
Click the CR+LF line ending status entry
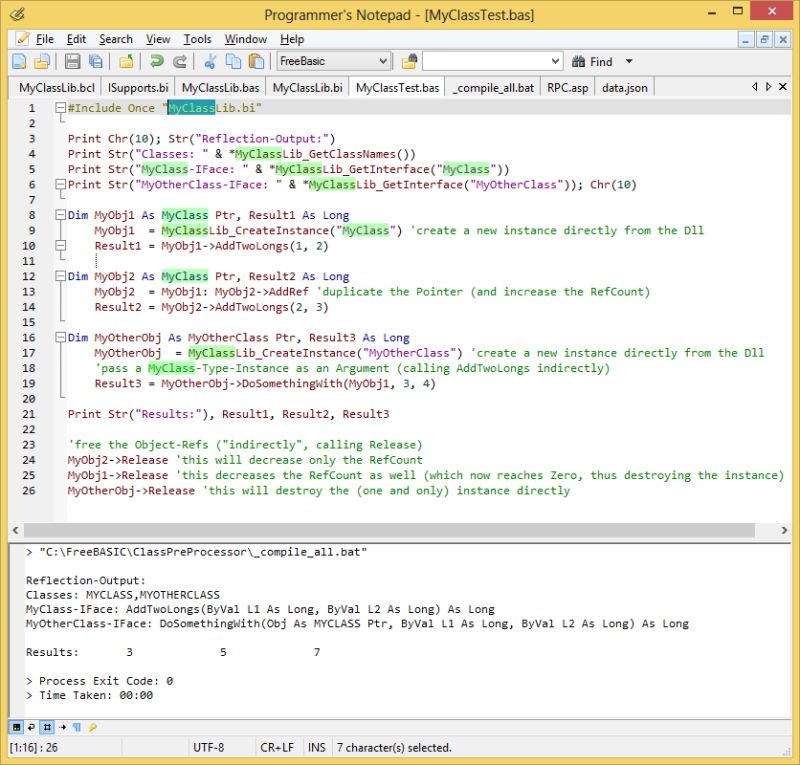(277, 748)
